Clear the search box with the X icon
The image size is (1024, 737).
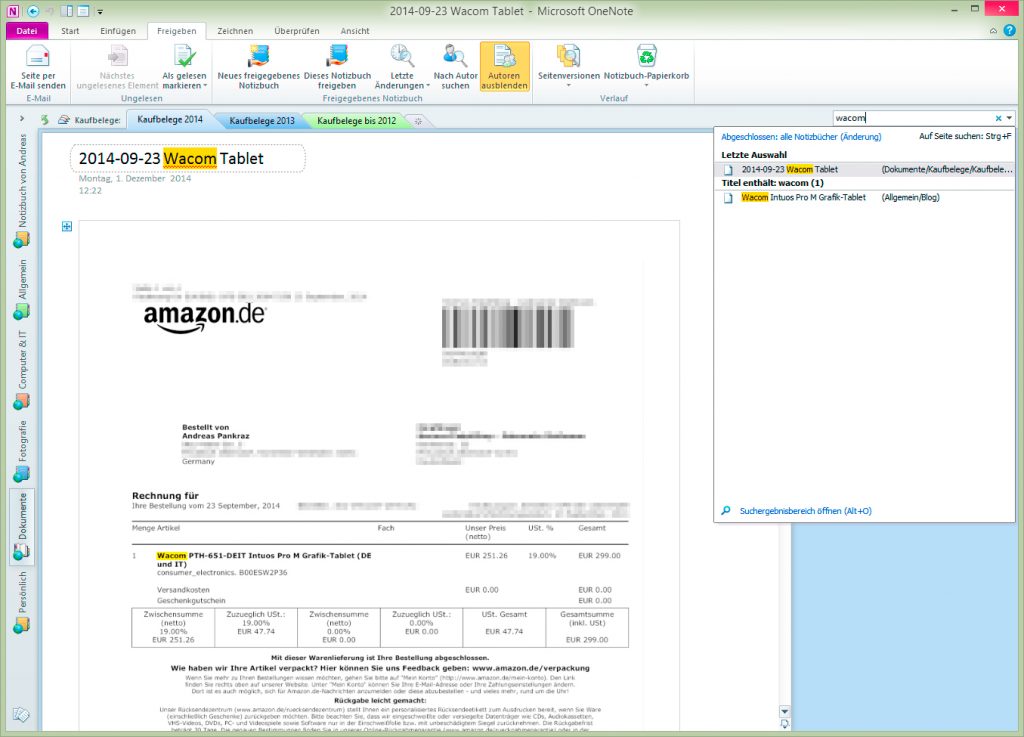tap(997, 117)
